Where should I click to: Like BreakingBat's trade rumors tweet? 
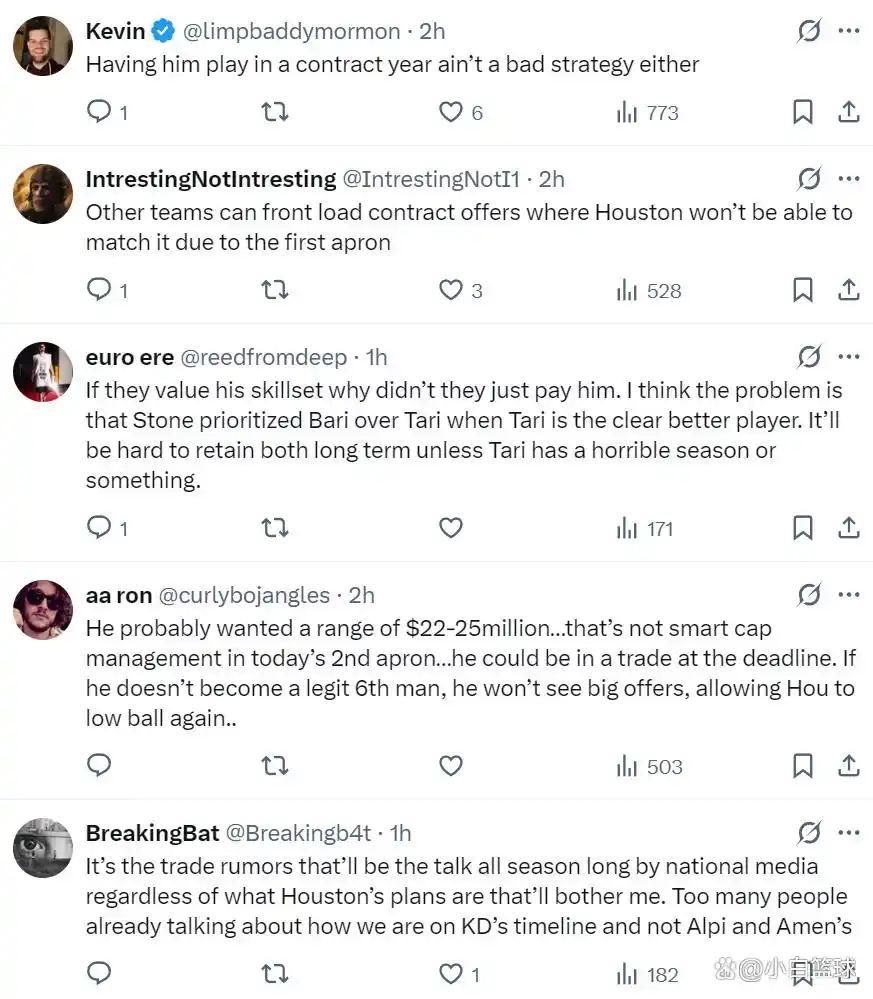[451, 973]
